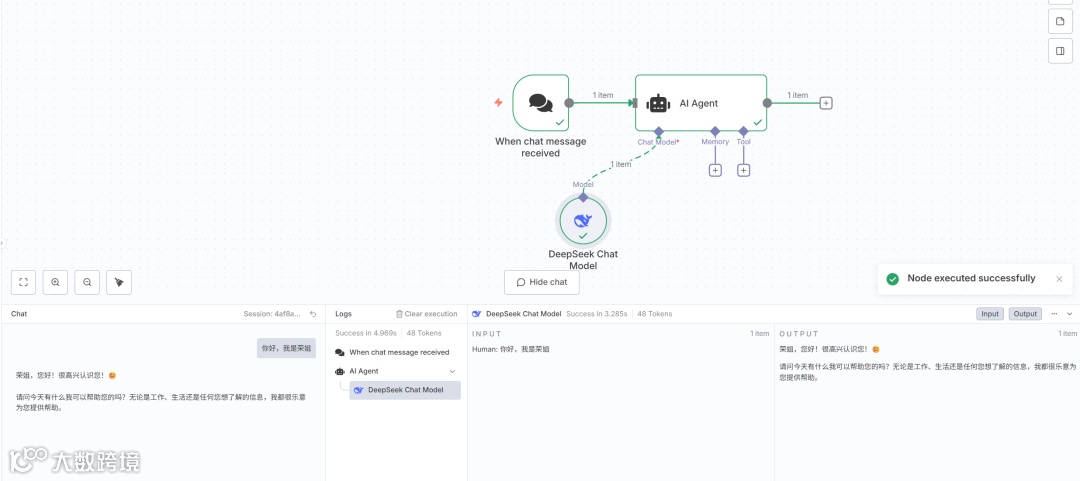
Task: Click the Session 4af8a… identifier
Action: [272, 314]
